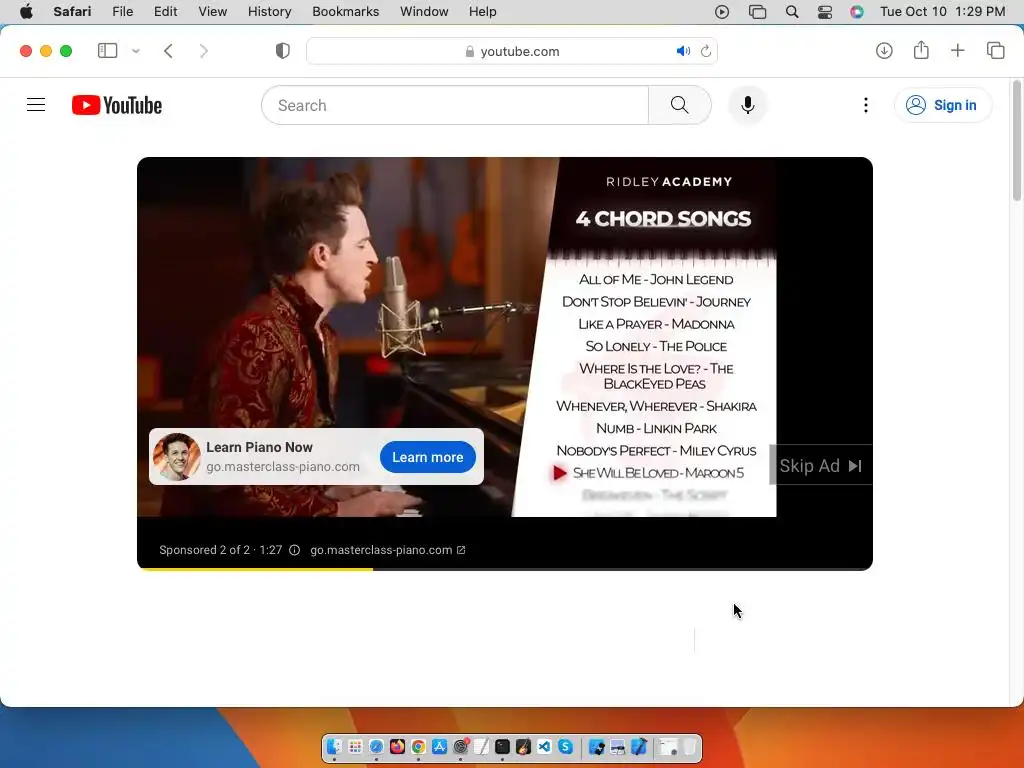Image resolution: width=1024 pixels, height=768 pixels.
Task: Open the Edit menu
Action: (165, 11)
